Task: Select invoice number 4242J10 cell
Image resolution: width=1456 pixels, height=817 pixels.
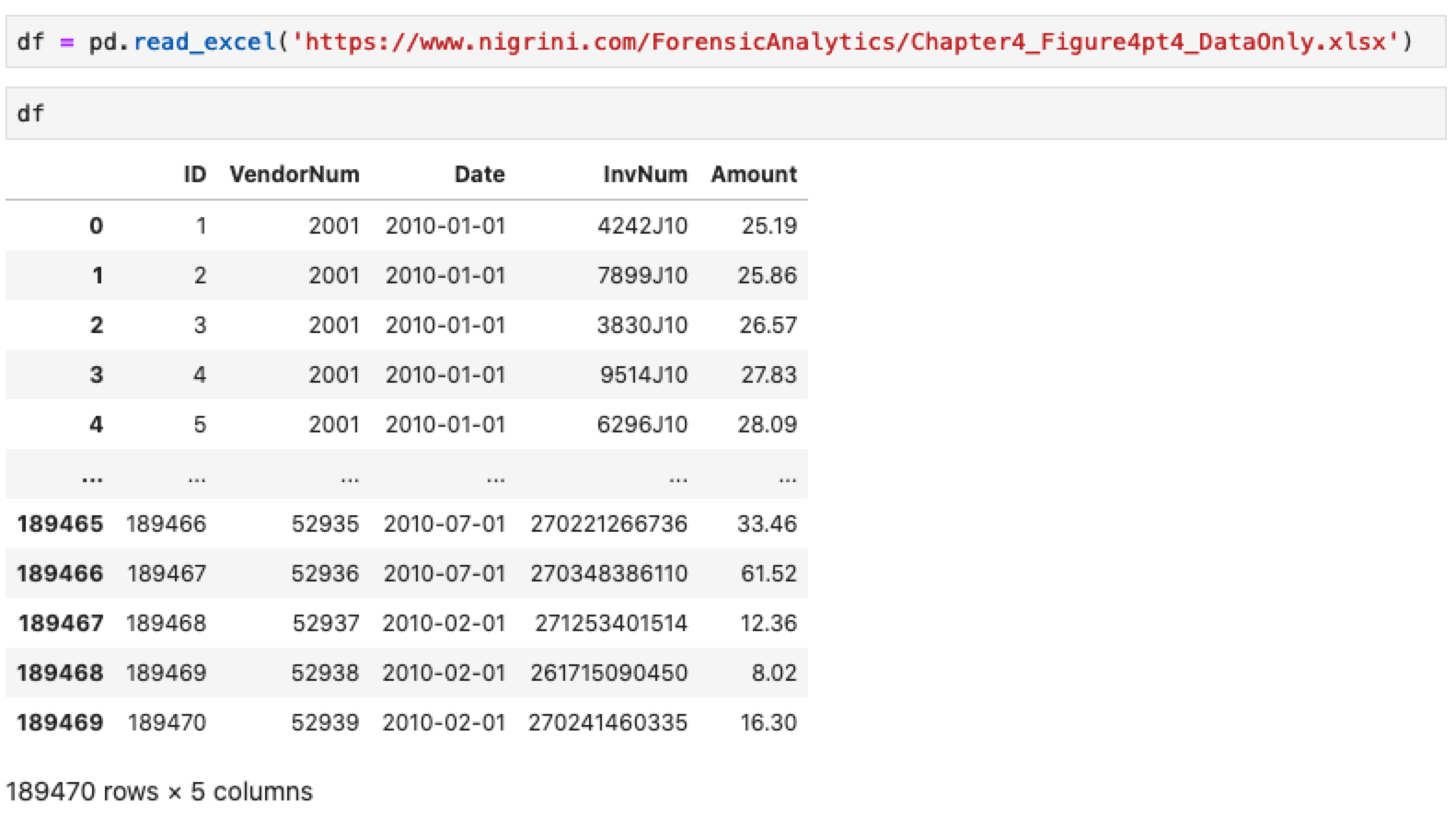Action: pyautogui.click(x=641, y=226)
